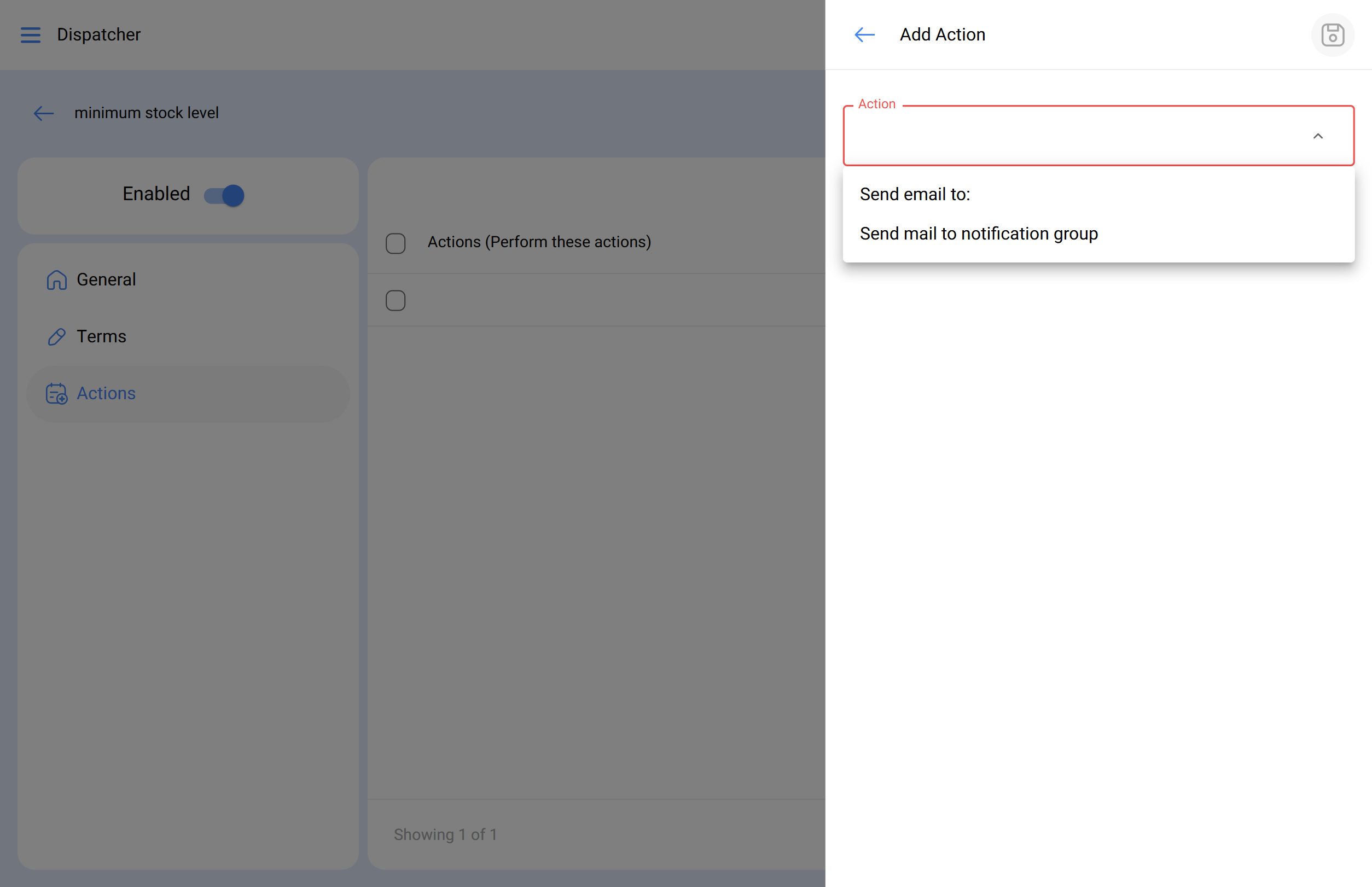Open the hamburger menu next to Dispatcher

[x=31, y=35]
